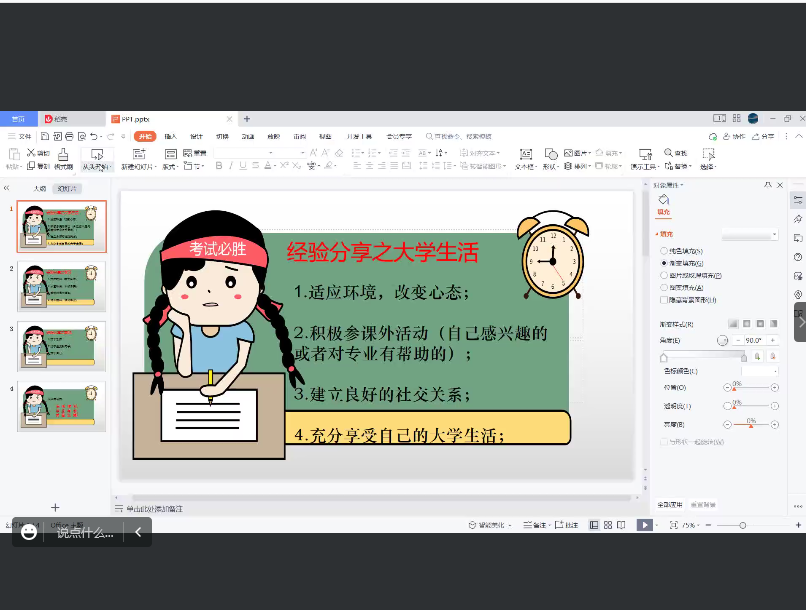Click the New Slide icon
The image size is (806, 610).
pyautogui.click(x=138, y=154)
